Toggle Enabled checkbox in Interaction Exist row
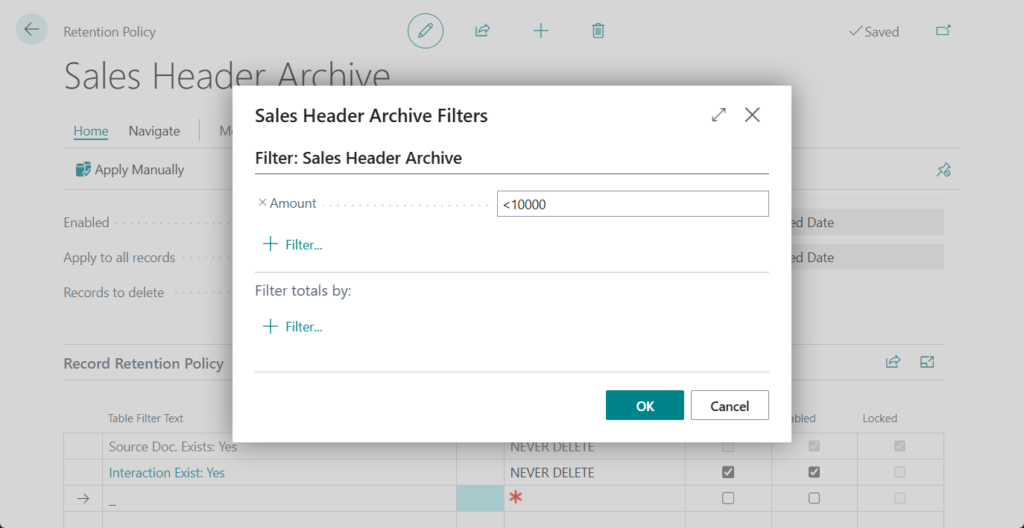Image resolution: width=1024 pixels, height=528 pixels. pyautogui.click(x=814, y=472)
